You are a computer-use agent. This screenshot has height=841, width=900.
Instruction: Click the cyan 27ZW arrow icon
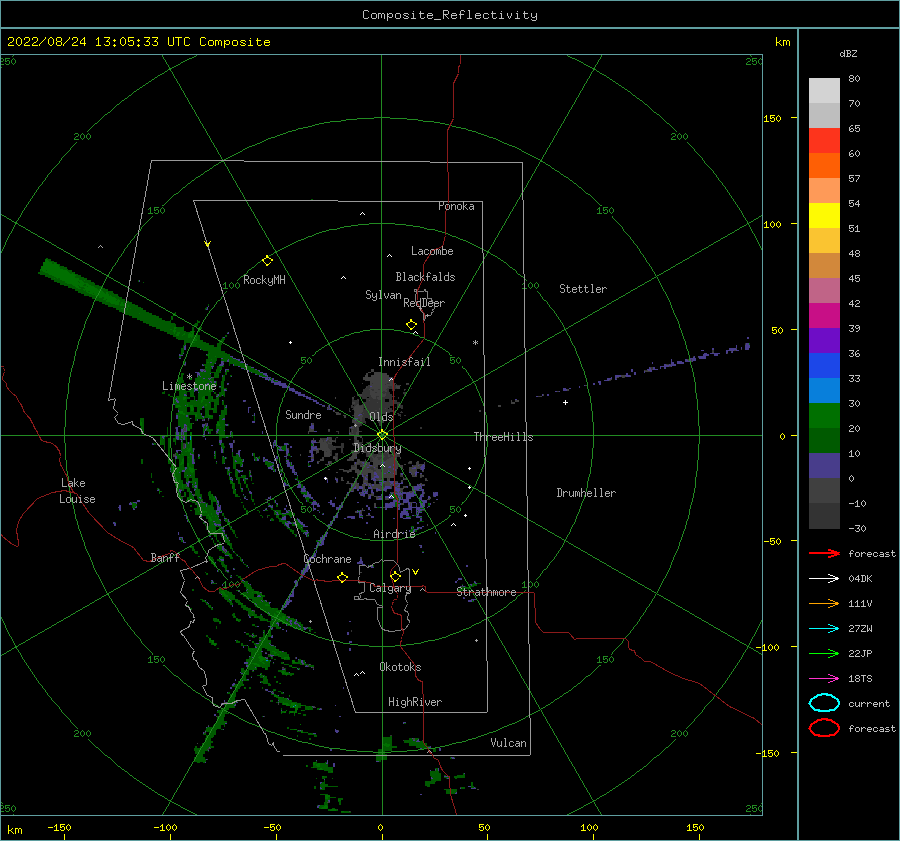[x=824, y=629]
